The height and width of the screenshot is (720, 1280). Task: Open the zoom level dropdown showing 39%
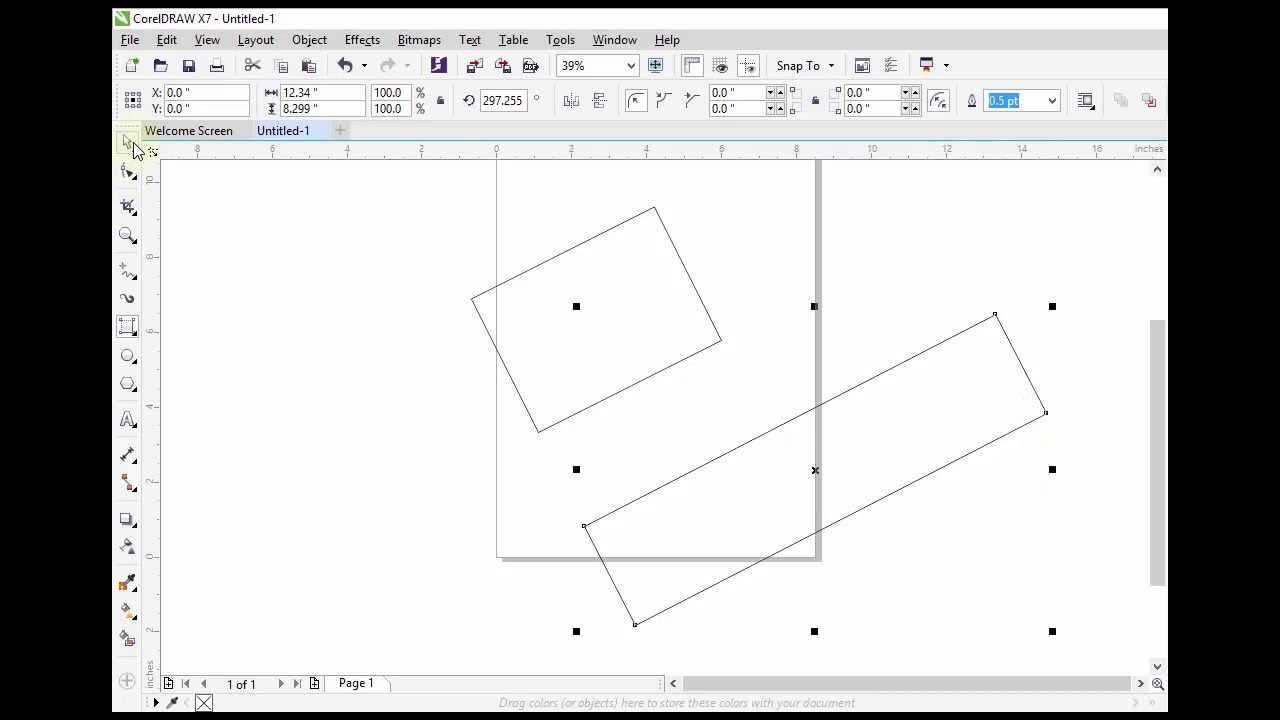coord(631,66)
